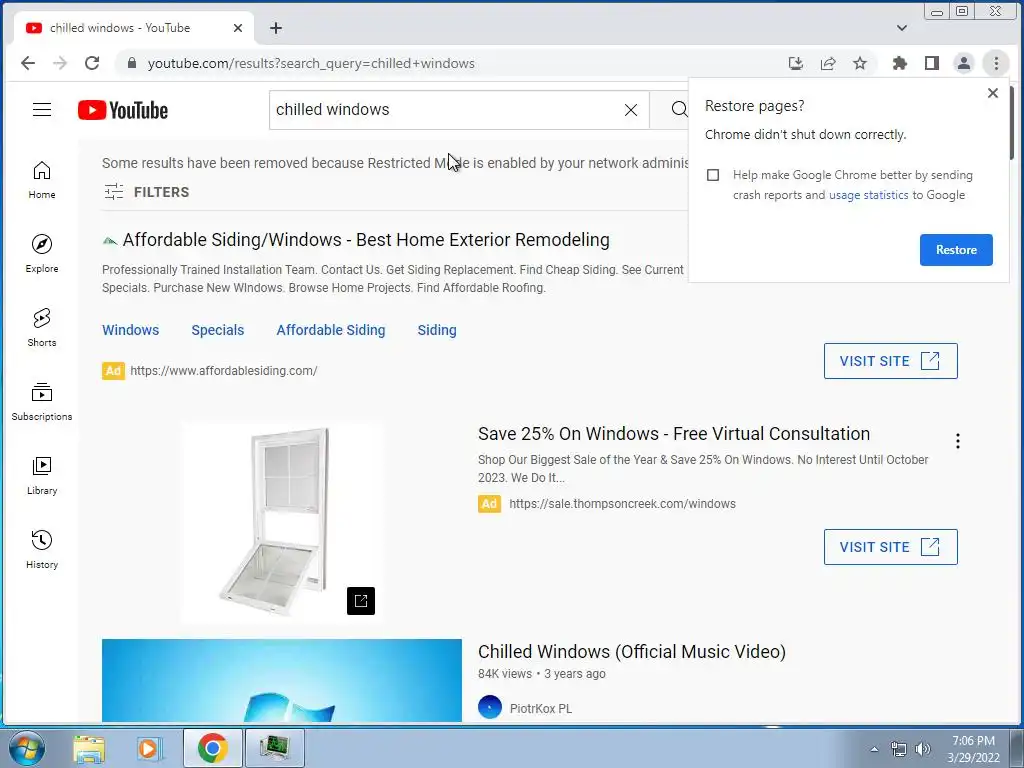Open Library in the sidebar
1024x768 pixels.
[x=42, y=475]
